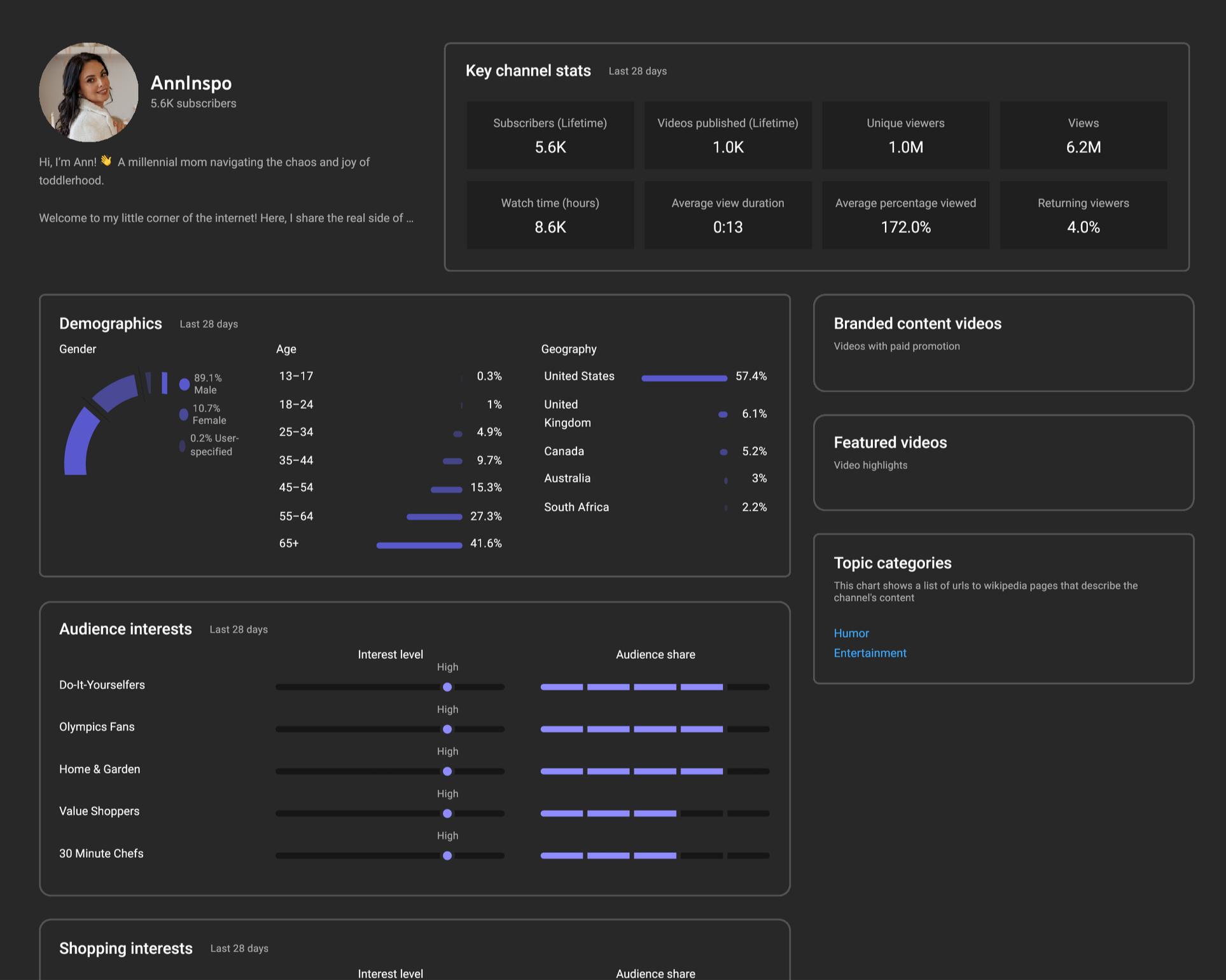Click the 30 Minute Chefs interest level slider dot
The width and height of the screenshot is (1226, 980).
pyautogui.click(x=447, y=855)
